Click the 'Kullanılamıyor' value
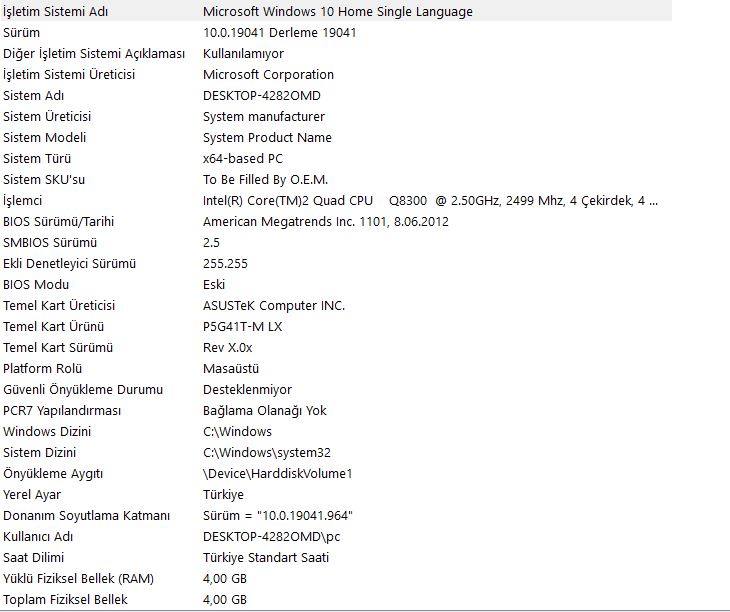 point(243,54)
